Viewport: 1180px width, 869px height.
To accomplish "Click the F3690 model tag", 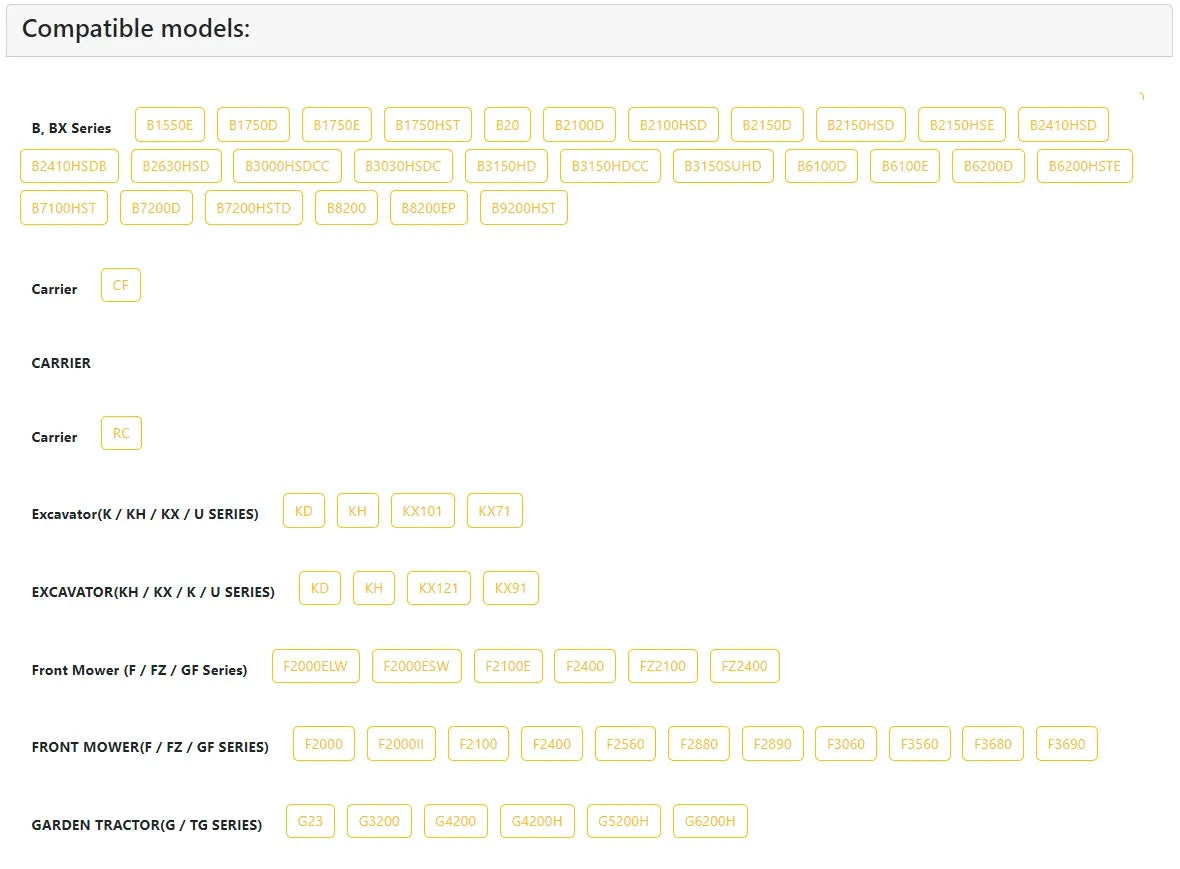I will click(1066, 744).
